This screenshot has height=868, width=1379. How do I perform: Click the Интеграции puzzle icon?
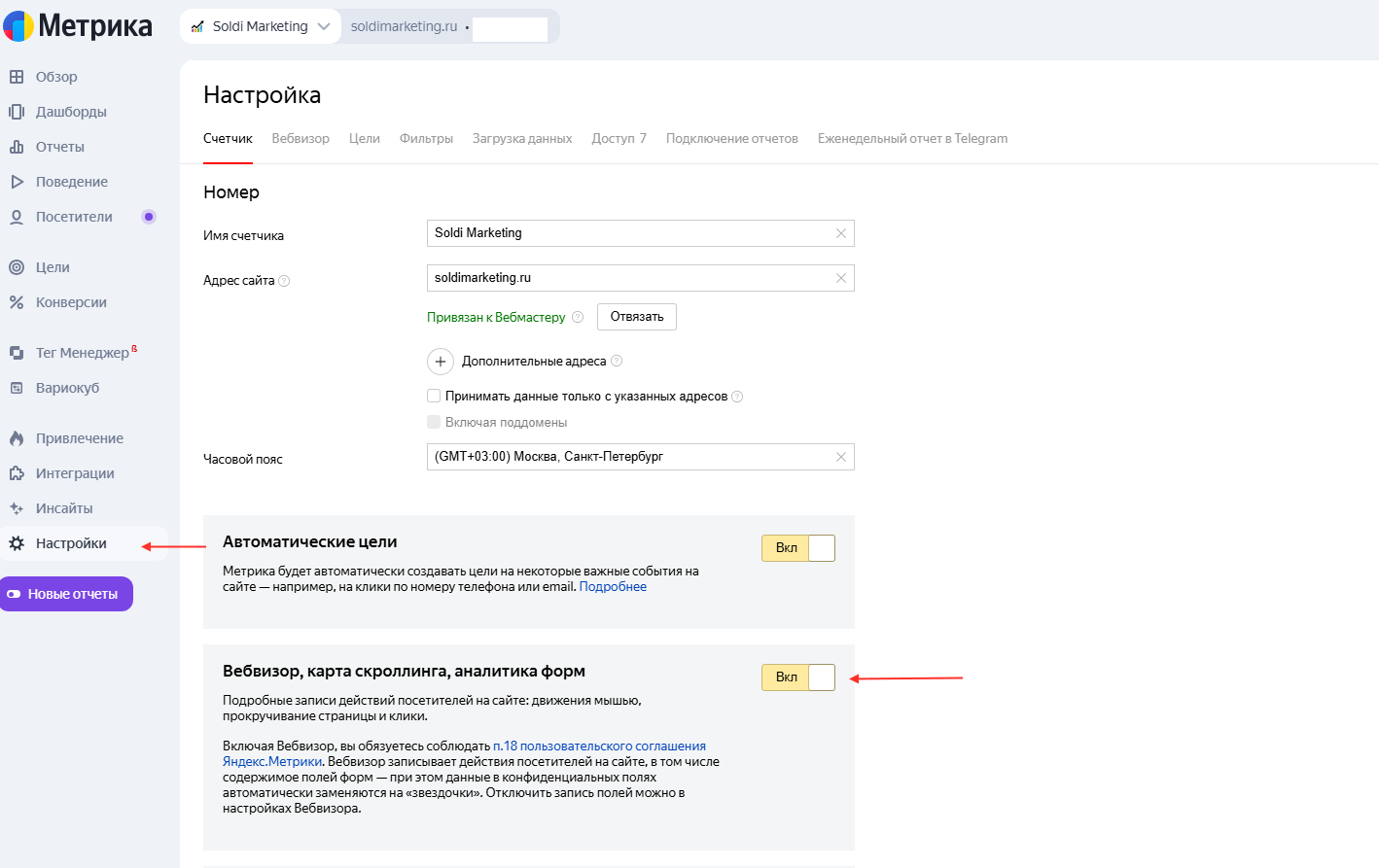point(17,473)
